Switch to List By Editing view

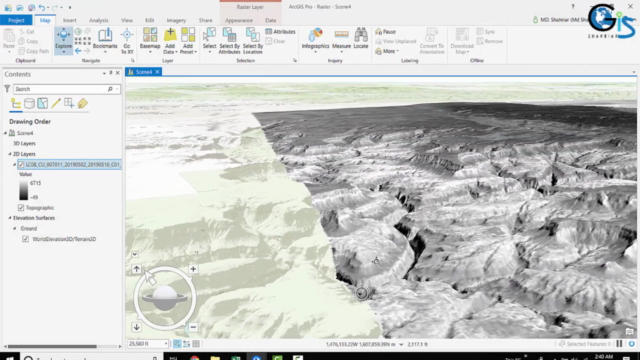56,104
